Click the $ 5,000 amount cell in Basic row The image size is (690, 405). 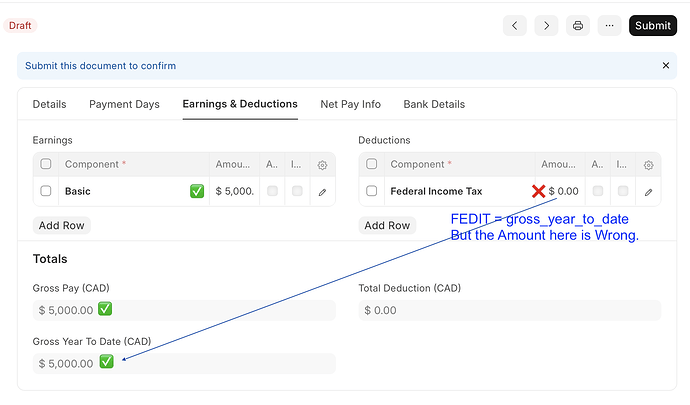235,191
